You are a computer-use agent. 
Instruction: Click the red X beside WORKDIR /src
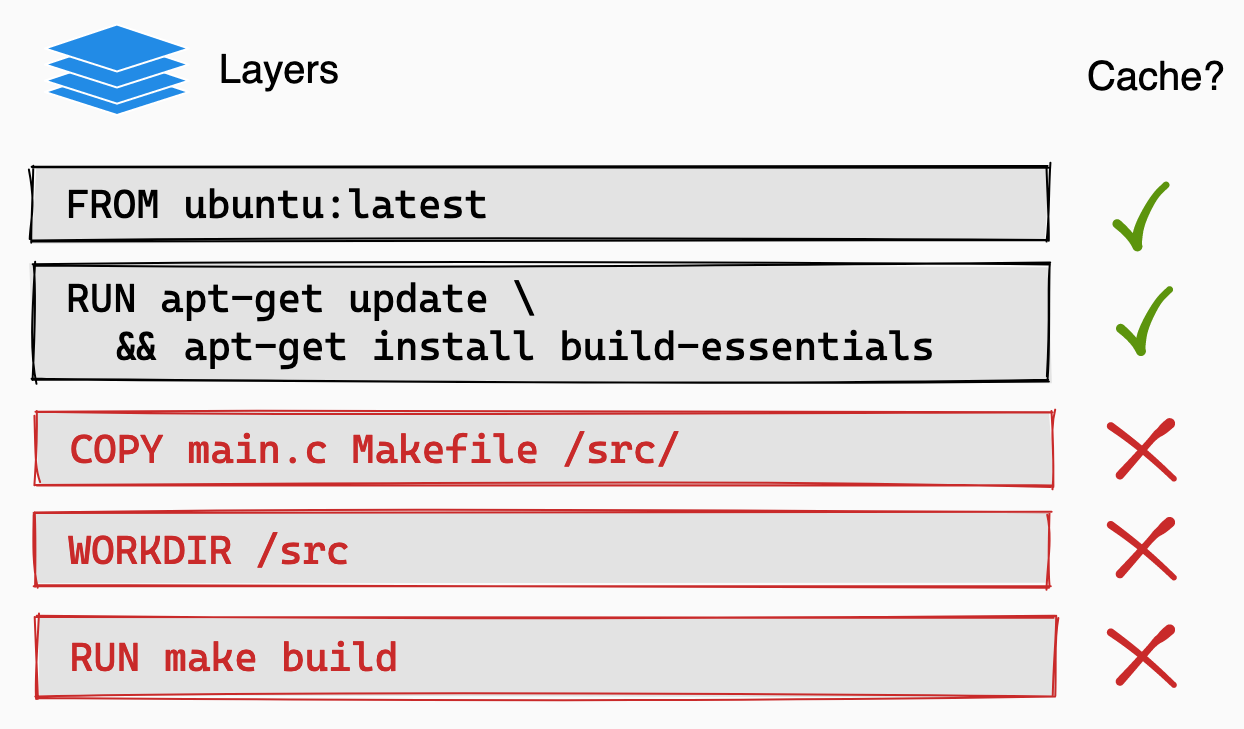pyautogui.click(x=1142, y=549)
